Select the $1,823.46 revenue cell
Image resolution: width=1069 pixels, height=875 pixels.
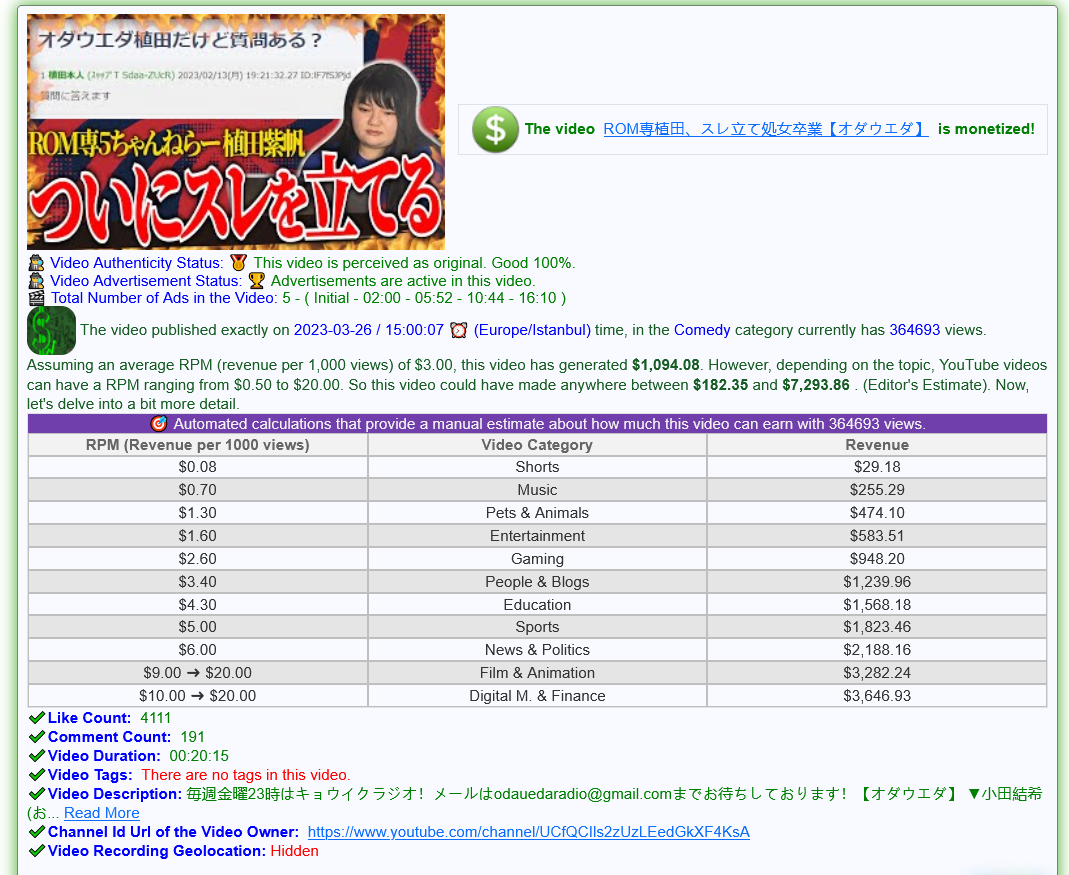pyautogui.click(x=877, y=627)
